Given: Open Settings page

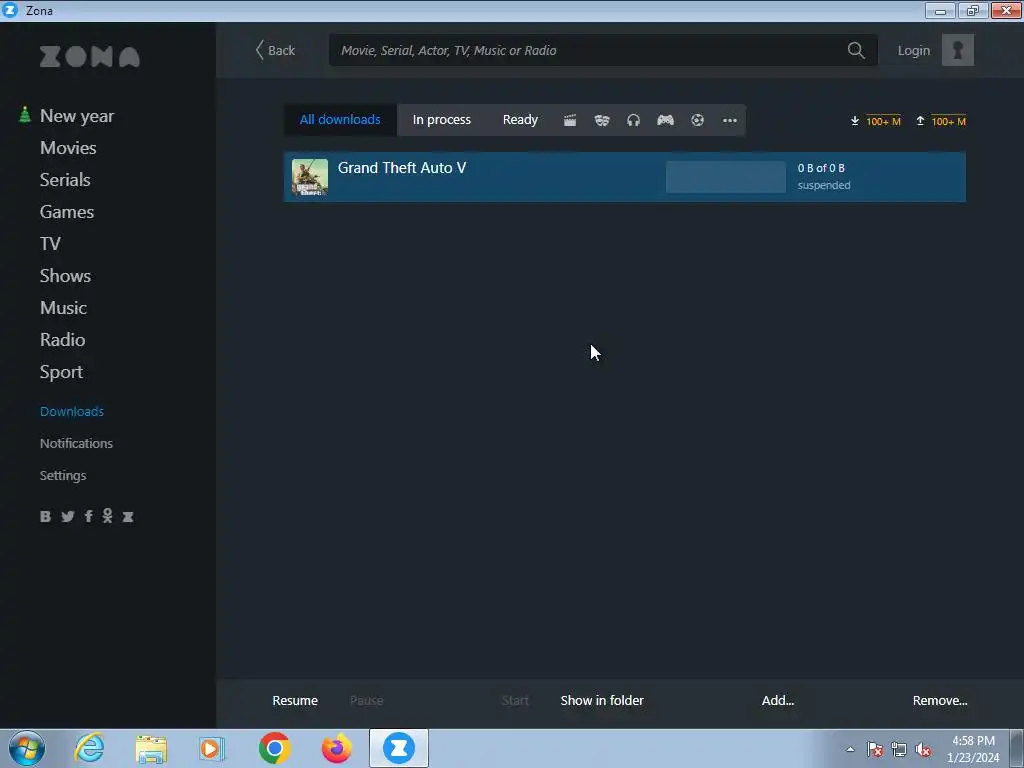Looking at the screenshot, I should point(63,475).
